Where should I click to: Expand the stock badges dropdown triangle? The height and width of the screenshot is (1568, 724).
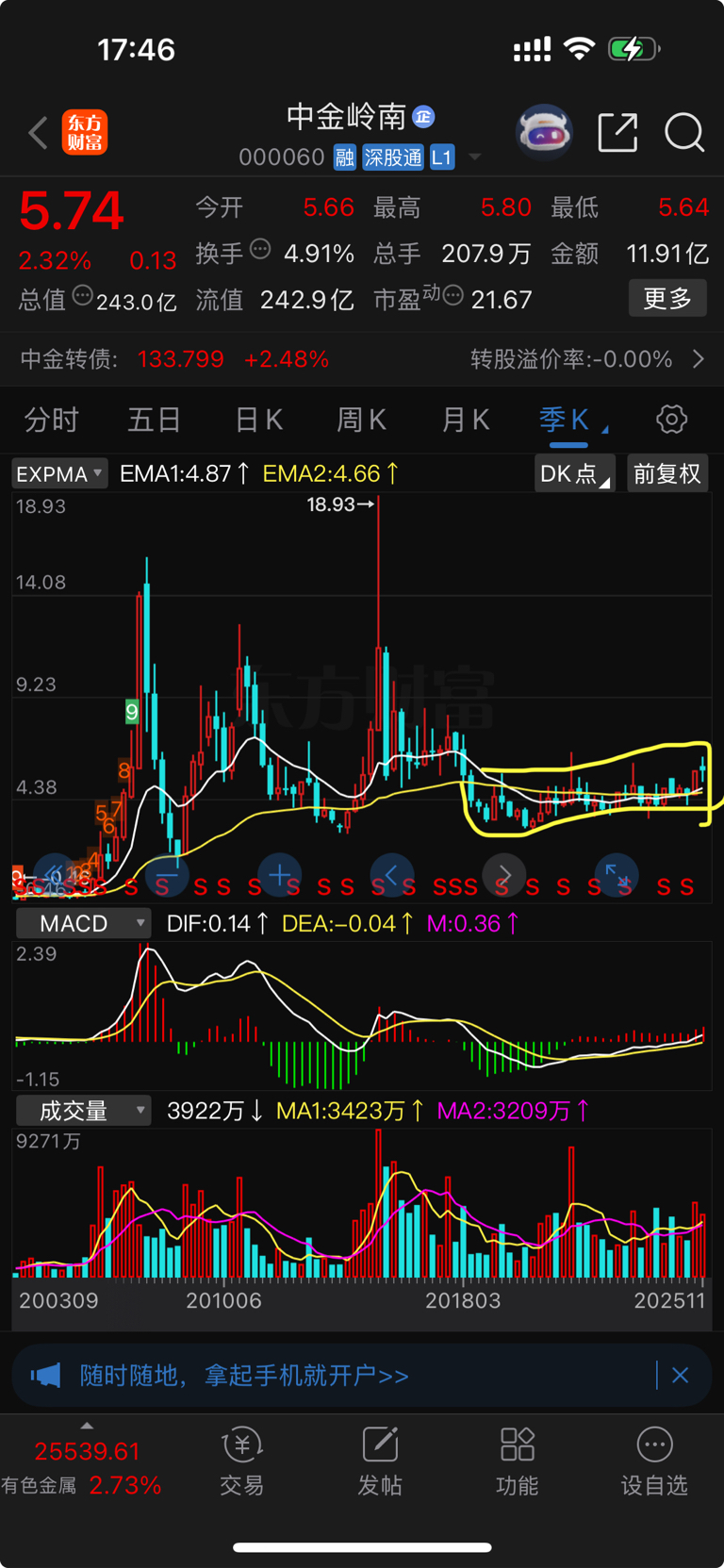click(475, 157)
